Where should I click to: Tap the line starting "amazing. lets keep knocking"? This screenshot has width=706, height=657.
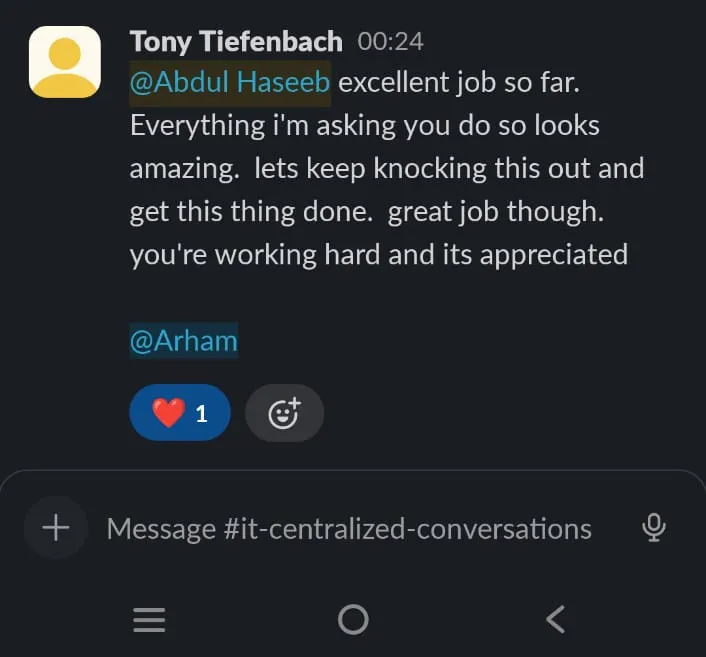point(386,169)
